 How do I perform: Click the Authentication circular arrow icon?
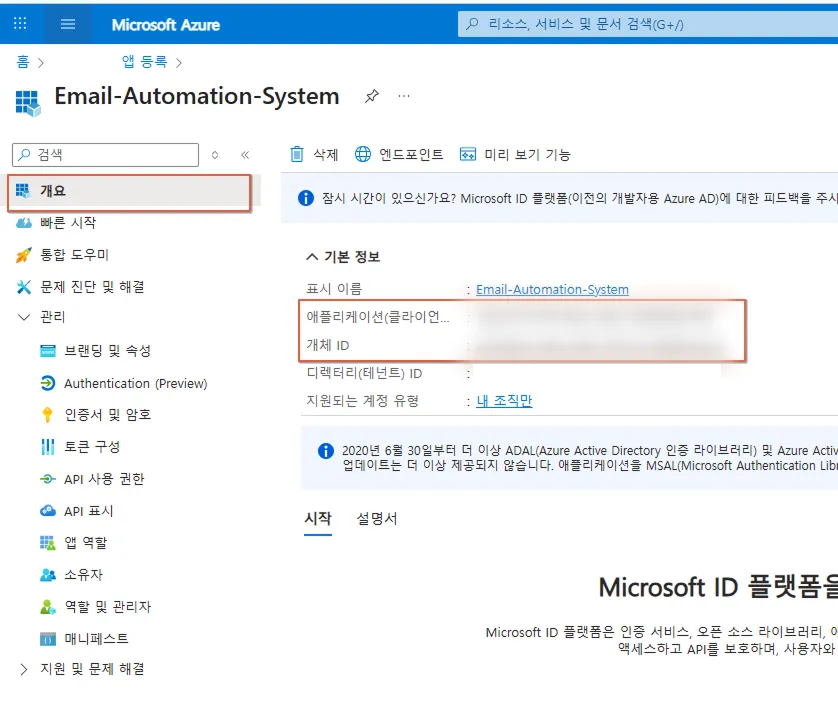pyautogui.click(x=48, y=384)
